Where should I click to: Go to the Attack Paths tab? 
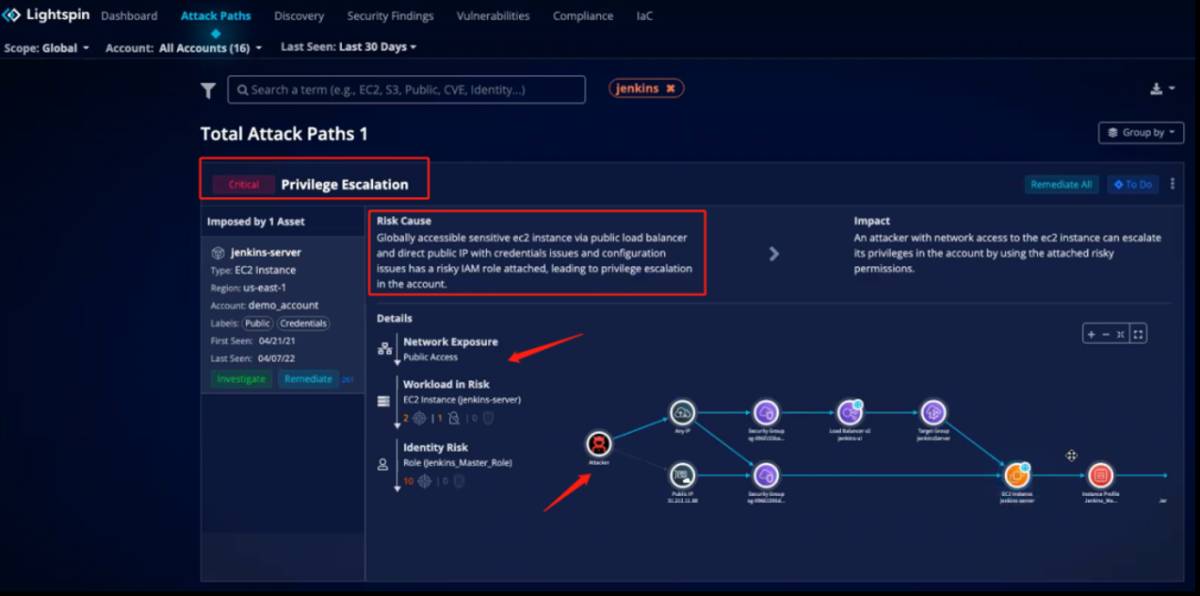pyautogui.click(x=216, y=16)
